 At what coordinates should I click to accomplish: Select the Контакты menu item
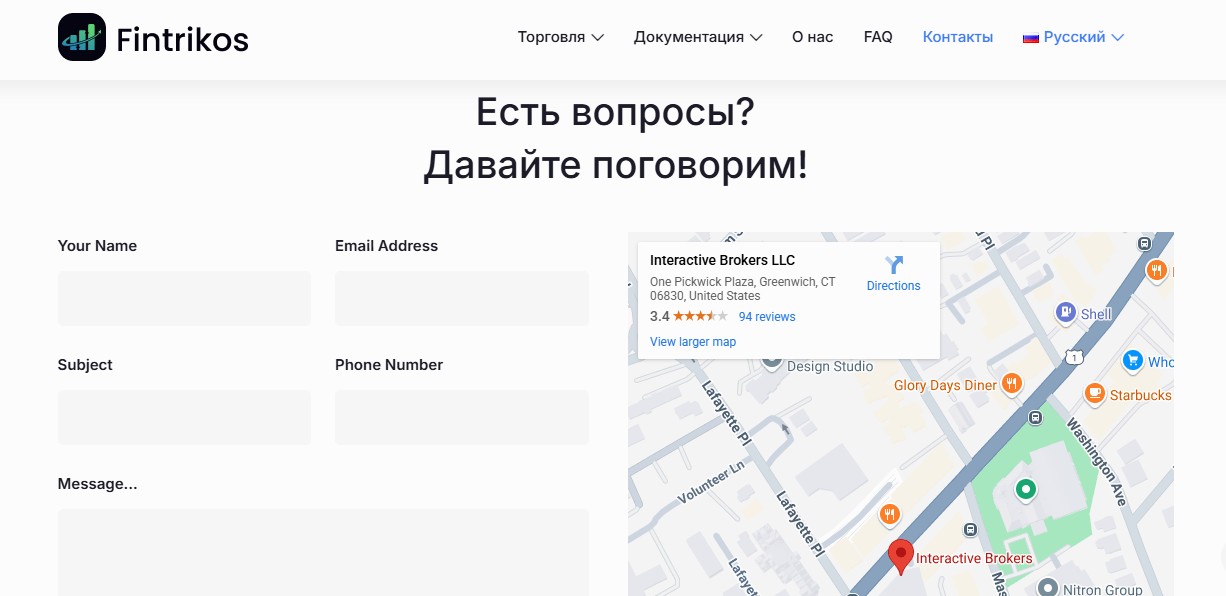coord(958,37)
